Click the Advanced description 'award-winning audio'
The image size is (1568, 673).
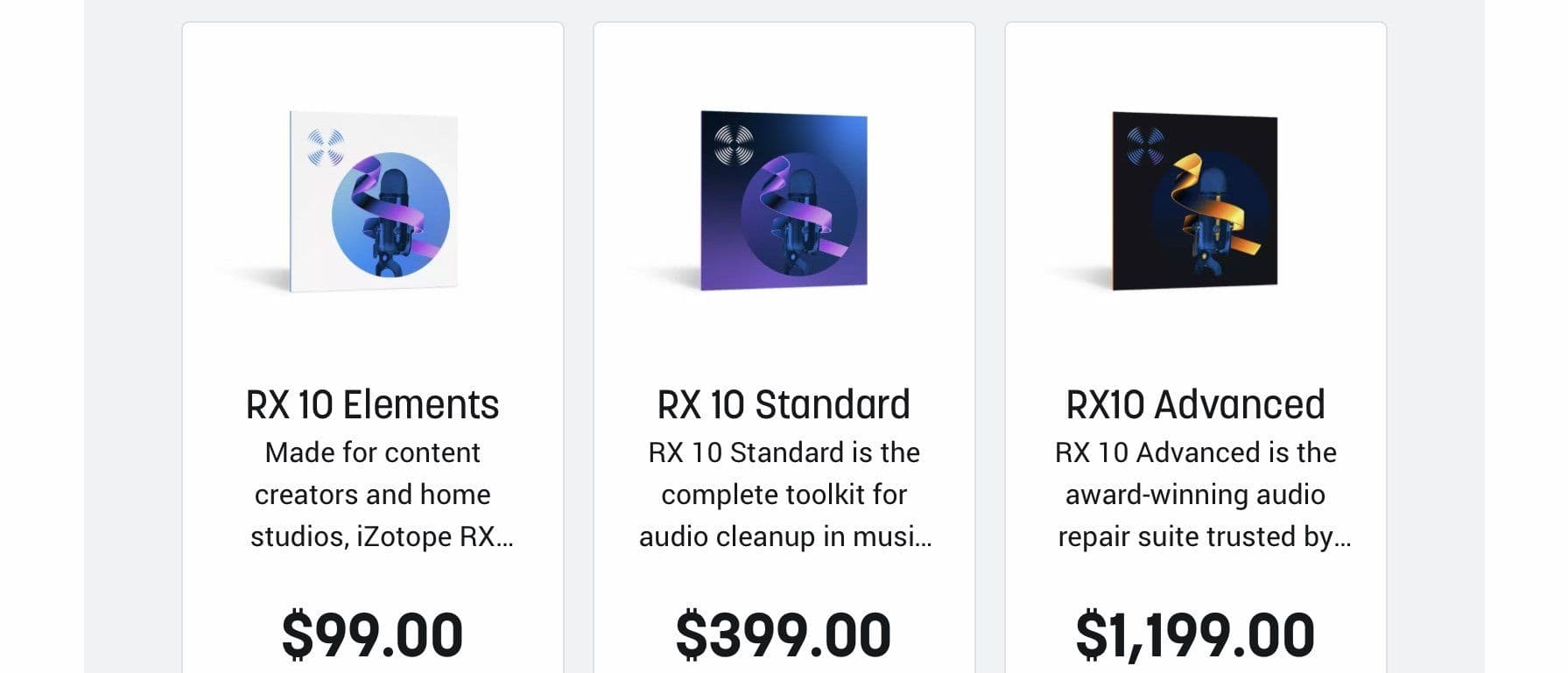pyautogui.click(x=1195, y=494)
